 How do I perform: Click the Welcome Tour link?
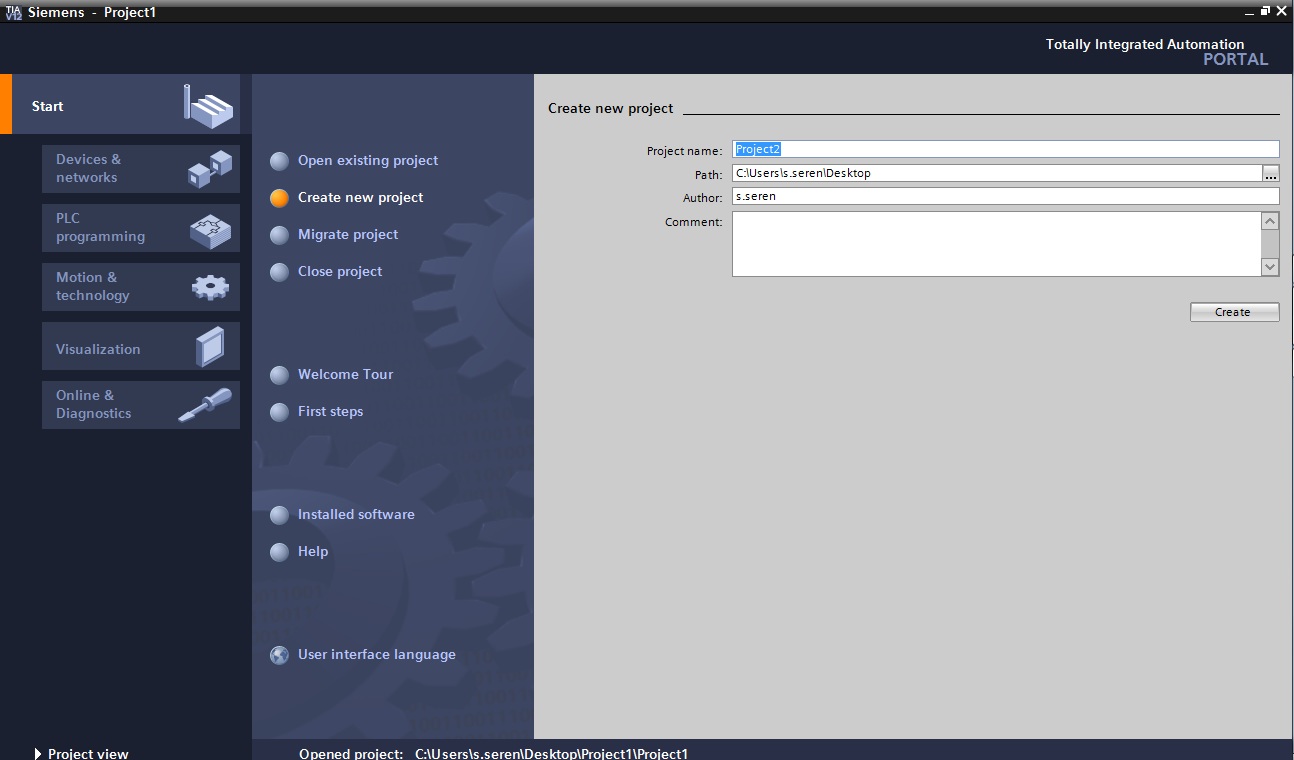(x=345, y=374)
